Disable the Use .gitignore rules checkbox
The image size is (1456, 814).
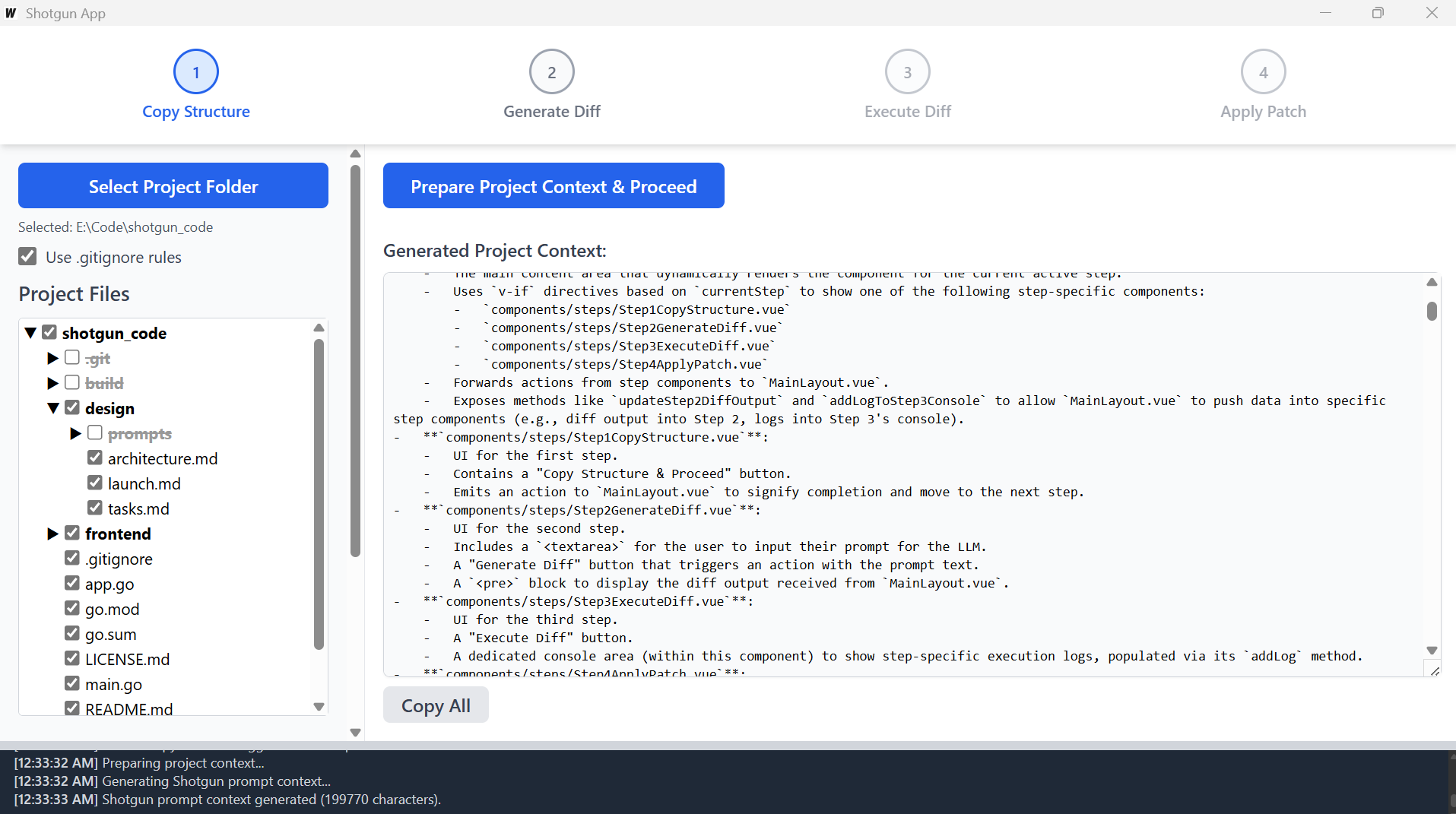(x=27, y=256)
